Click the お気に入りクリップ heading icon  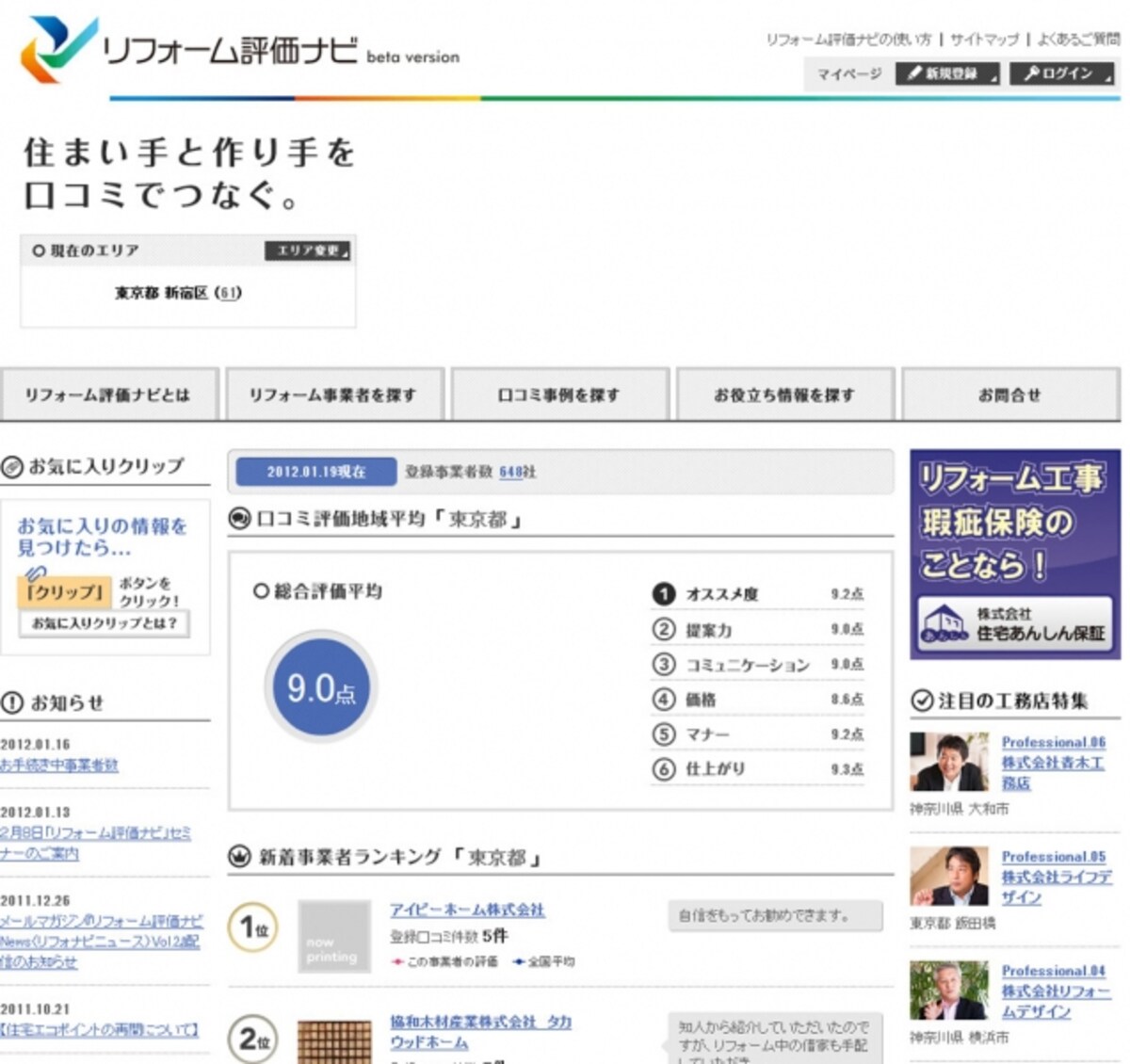(12, 467)
